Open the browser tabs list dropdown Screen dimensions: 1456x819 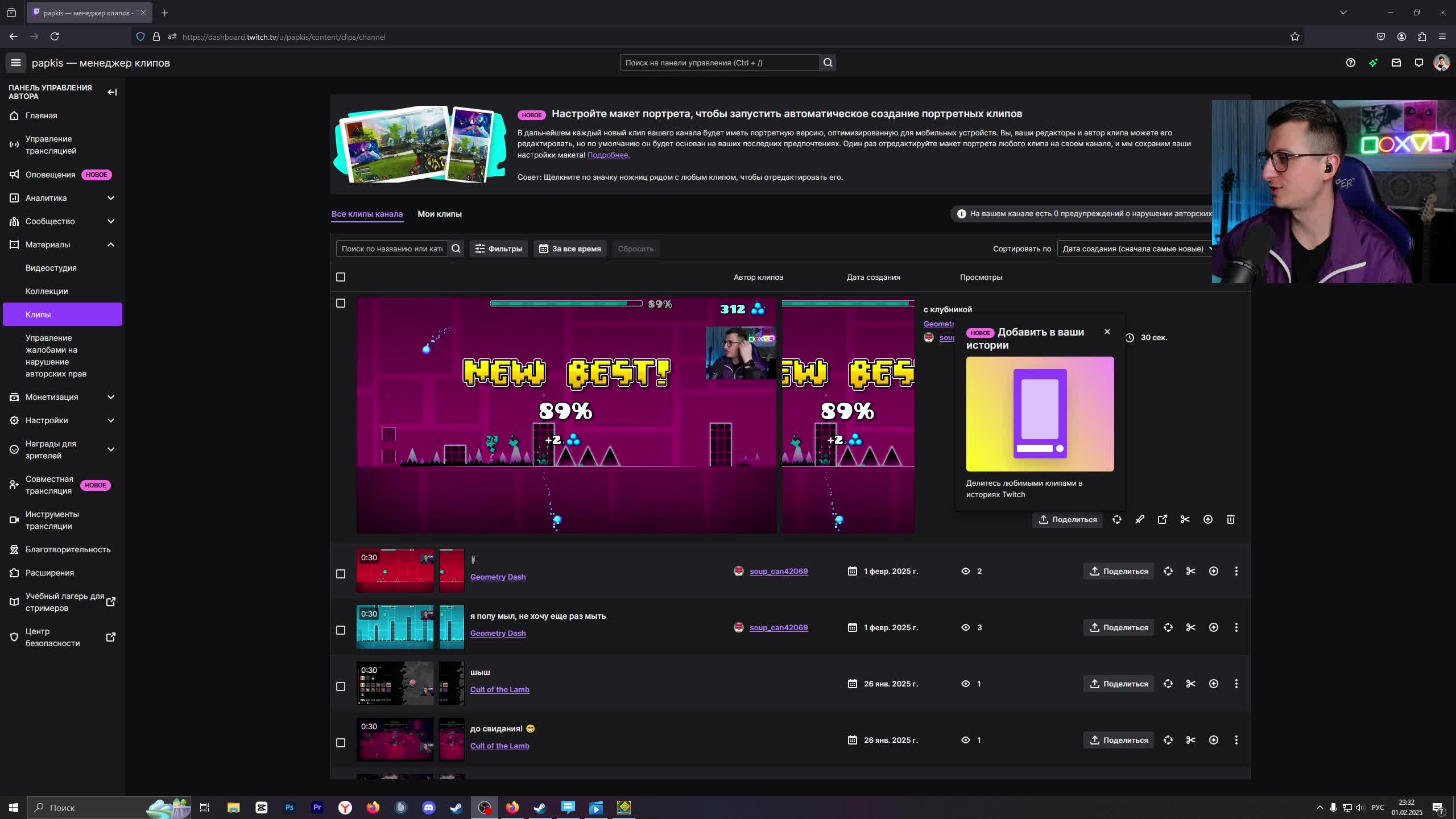point(1343,13)
